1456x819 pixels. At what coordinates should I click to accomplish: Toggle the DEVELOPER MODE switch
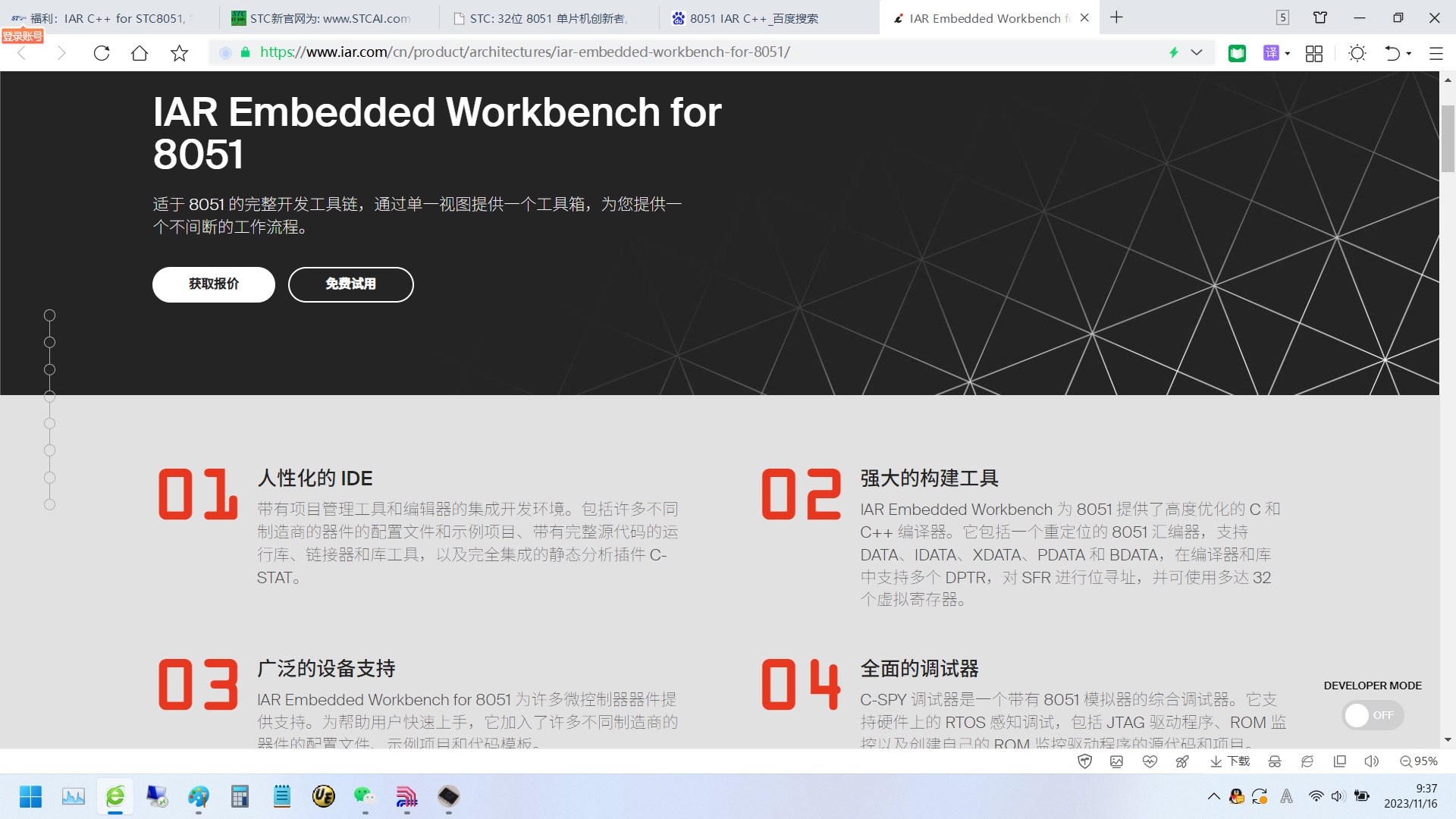[1372, 715]
